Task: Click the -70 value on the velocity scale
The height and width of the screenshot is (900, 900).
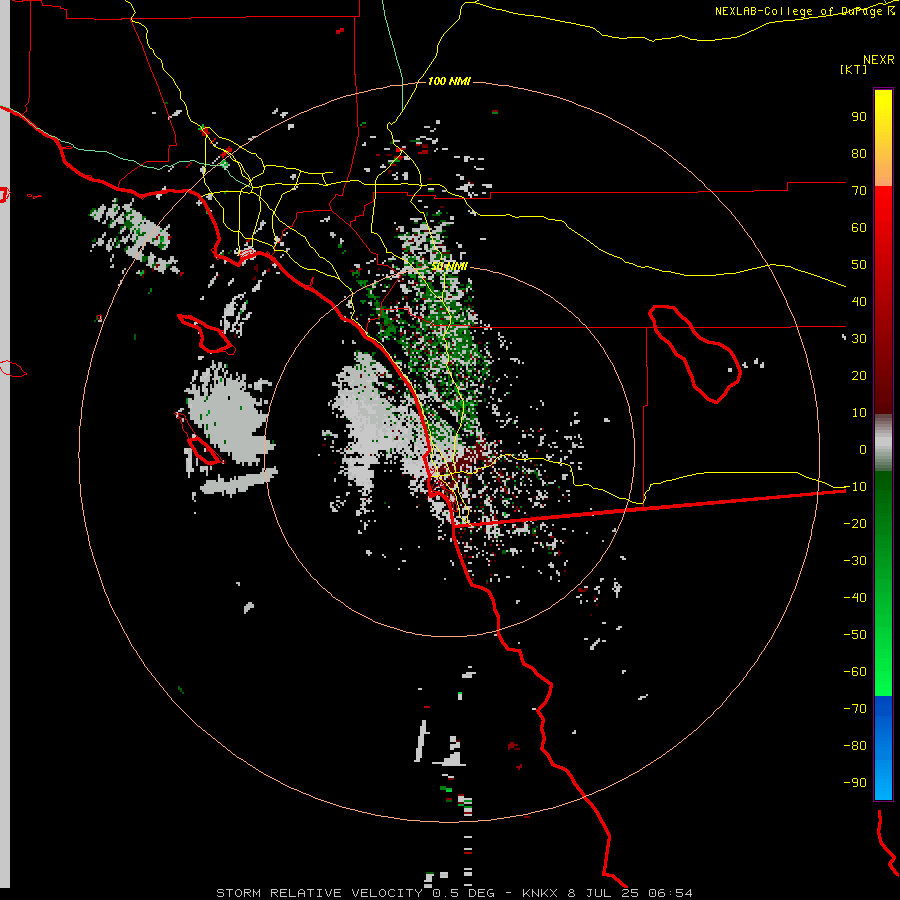Action: (855, 708)
